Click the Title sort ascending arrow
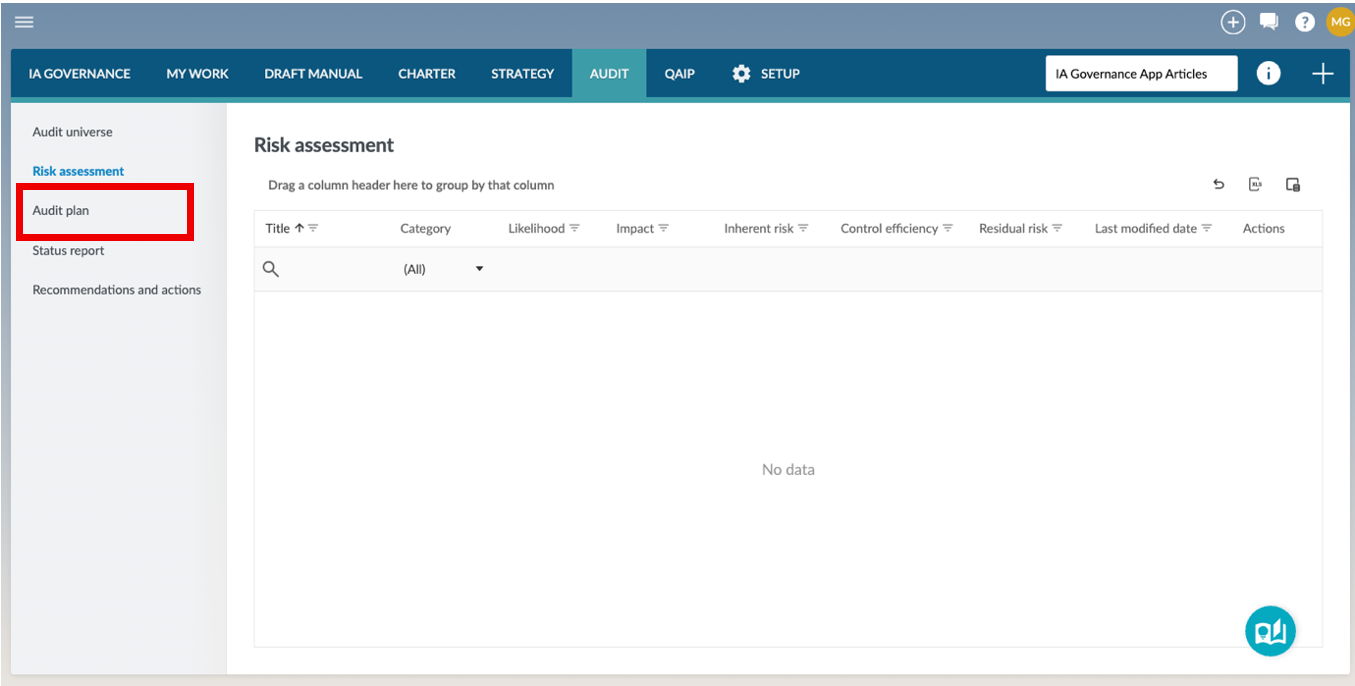 (x=299, y=228)
